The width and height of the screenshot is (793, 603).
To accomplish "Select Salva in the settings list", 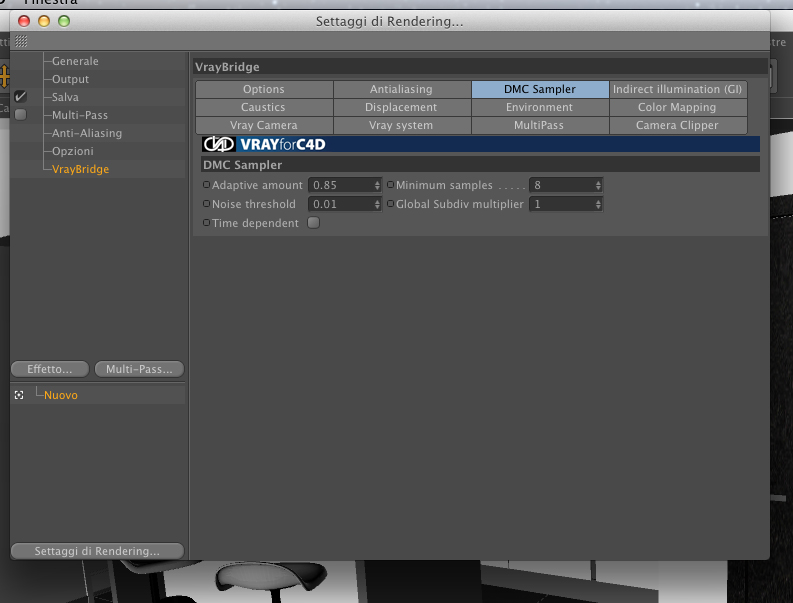I will tap(65, 97).
